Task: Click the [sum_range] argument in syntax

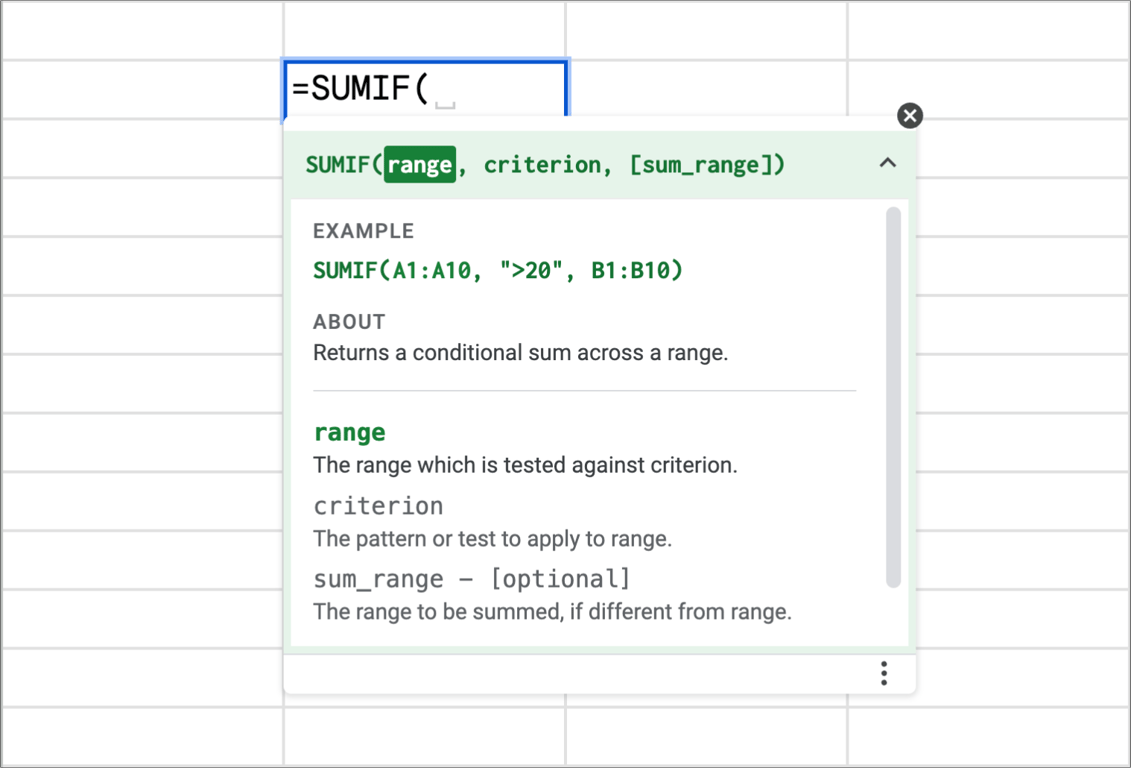Action: click(x=701, y=165)
